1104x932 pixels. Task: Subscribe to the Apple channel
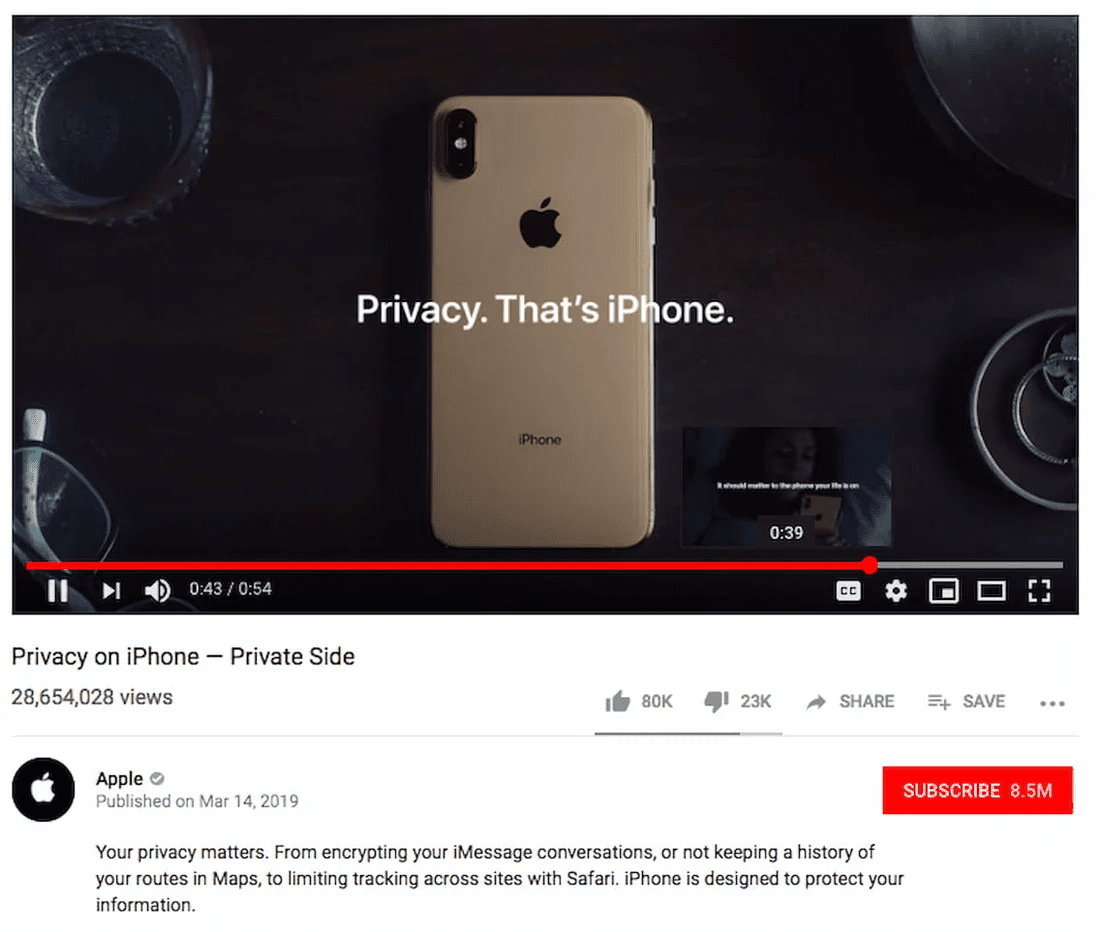click(977, 791)
